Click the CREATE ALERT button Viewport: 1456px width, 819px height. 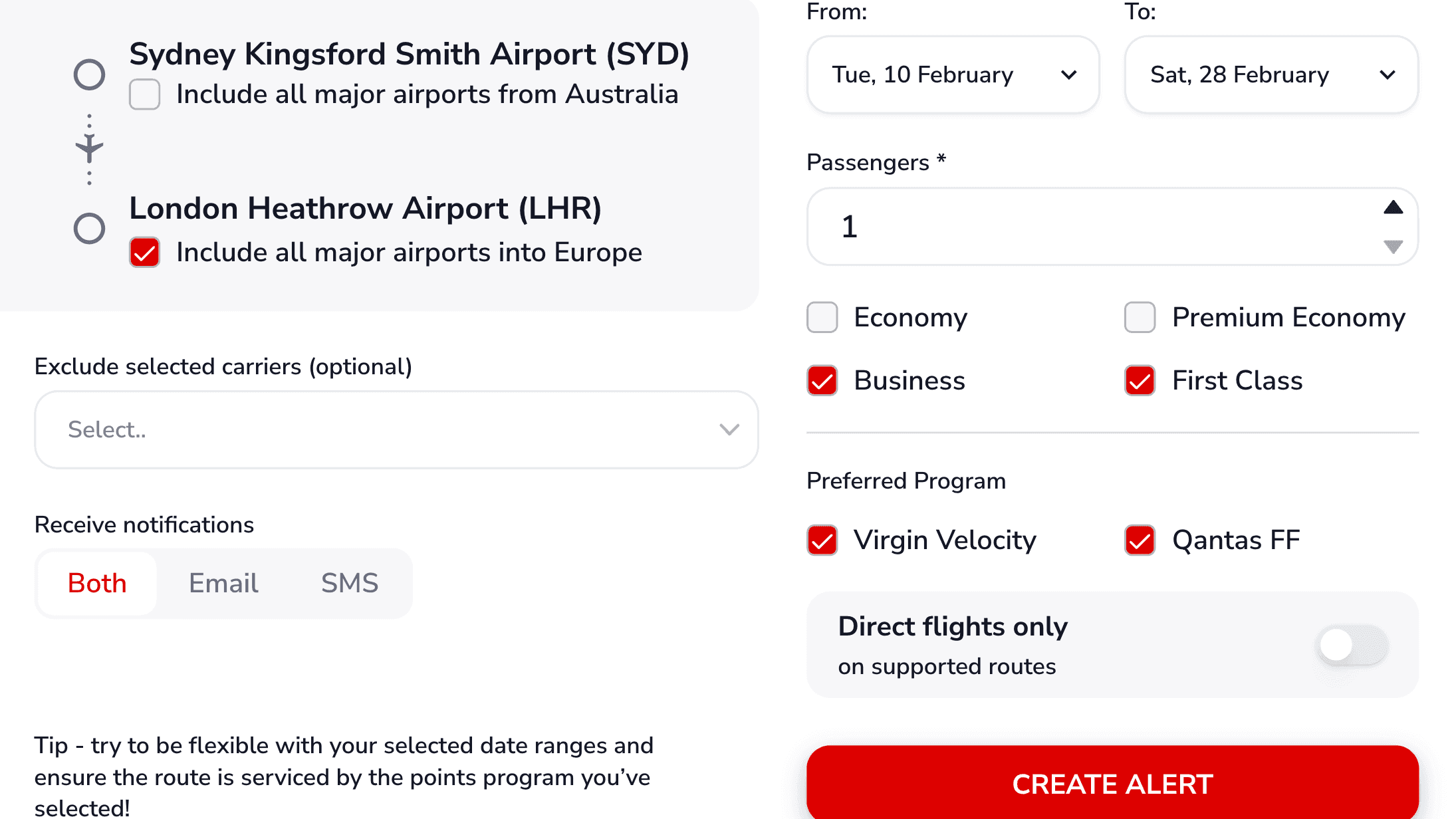pos(1111,784)
